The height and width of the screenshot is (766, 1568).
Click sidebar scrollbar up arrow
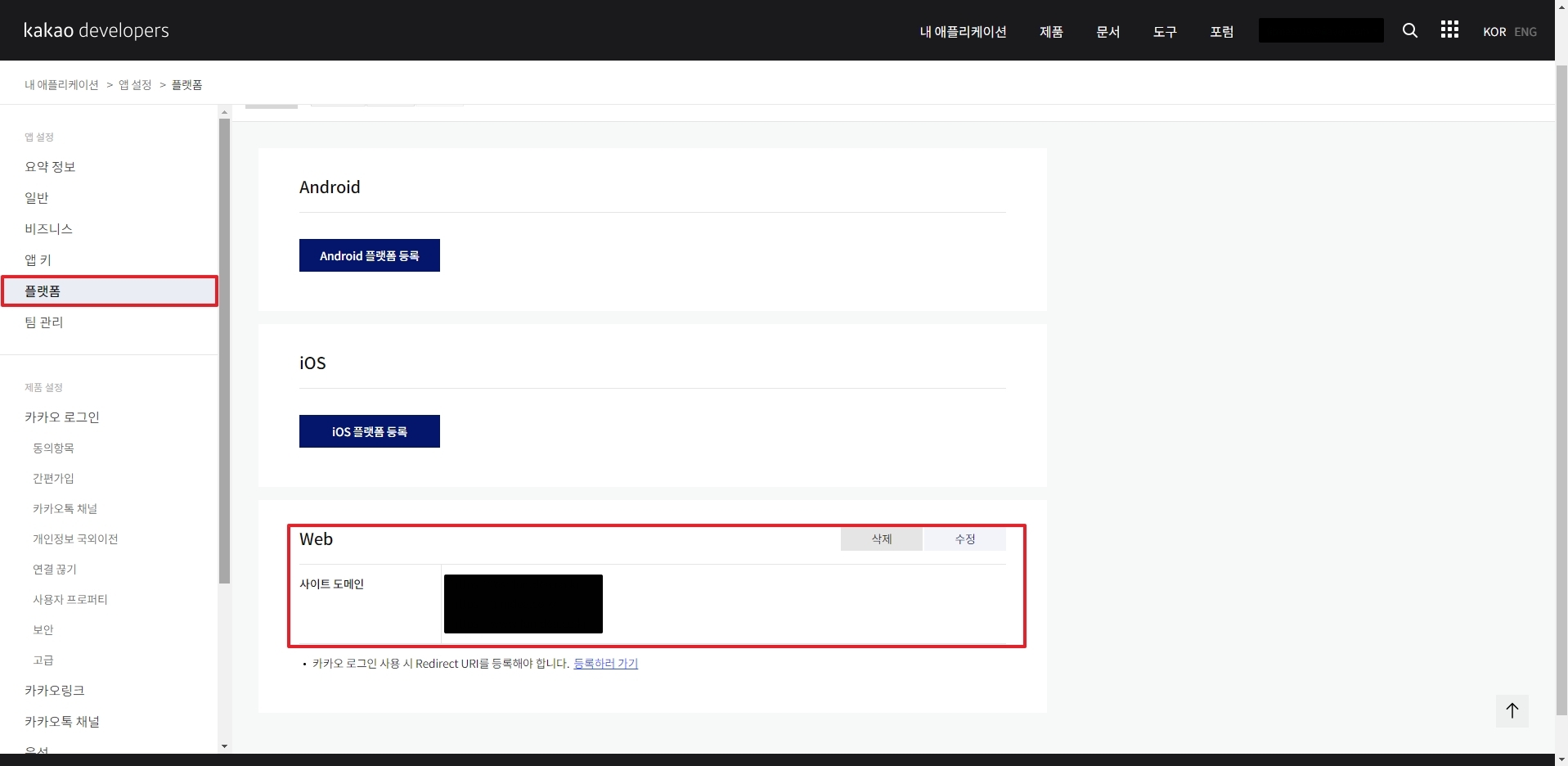tap(224, 112)
